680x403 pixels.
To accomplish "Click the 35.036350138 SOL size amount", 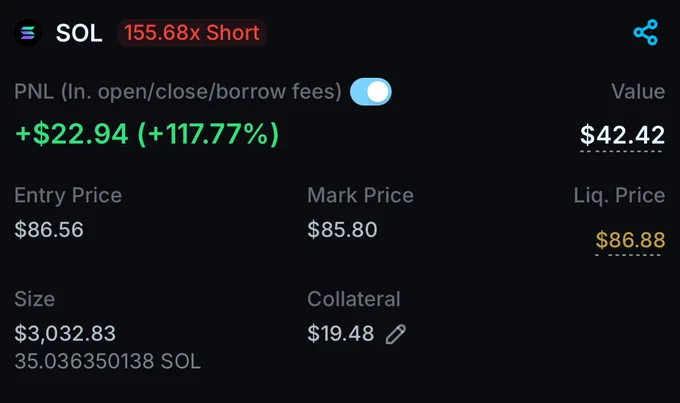I will (108, 361).
